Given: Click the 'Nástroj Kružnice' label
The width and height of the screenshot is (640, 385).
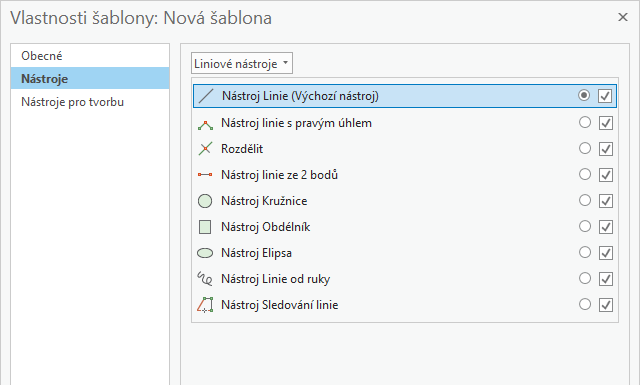Looking at the screenshot, I should (264, 201).
